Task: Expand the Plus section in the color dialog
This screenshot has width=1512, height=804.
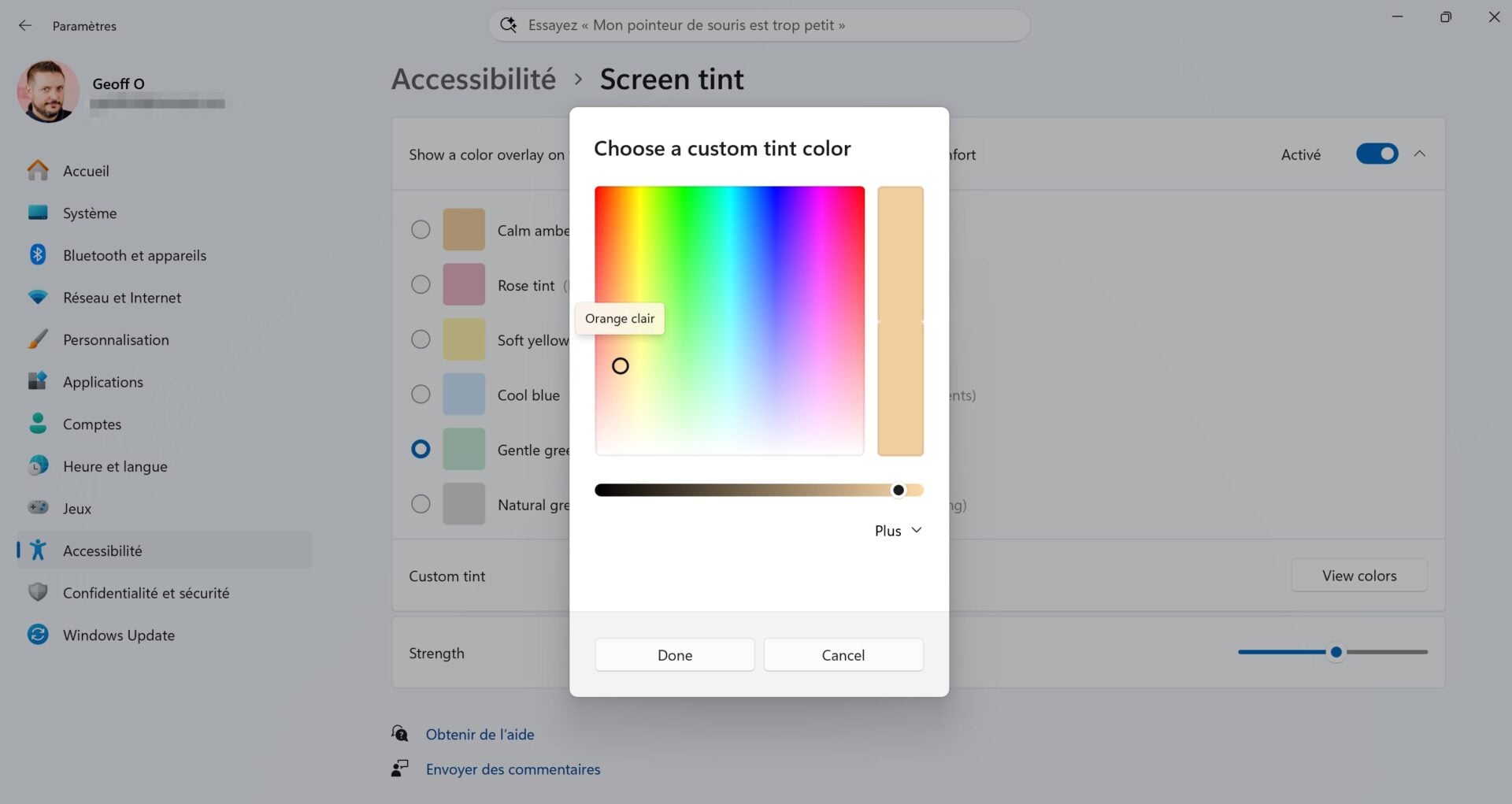Action: click(x=897, y=530)
